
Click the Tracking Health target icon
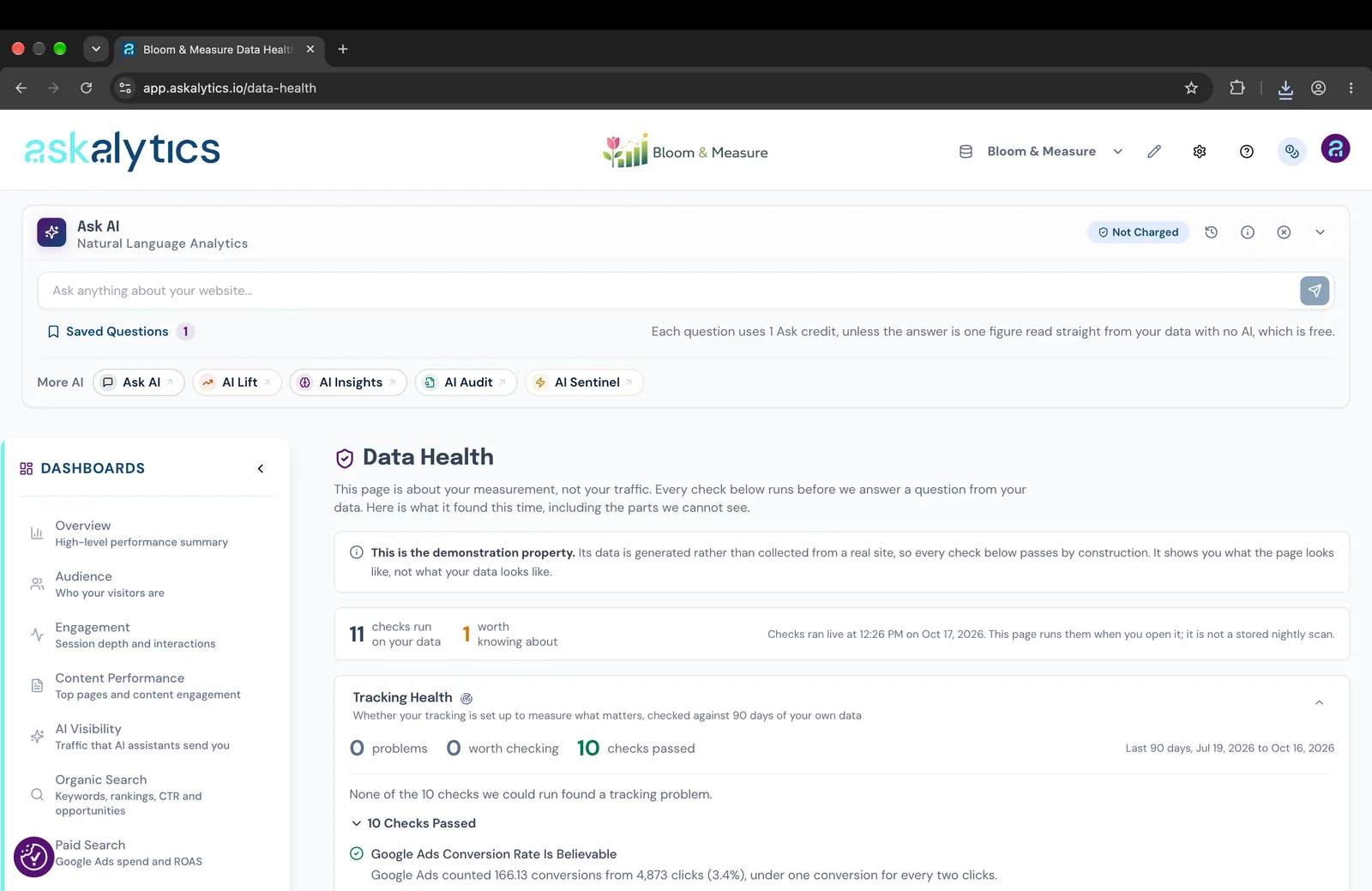click(x=466, y=699)
